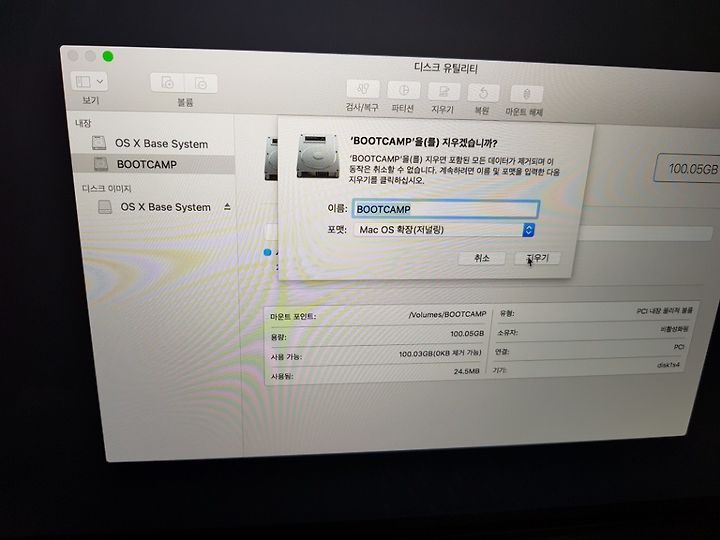
Task: Click the Restore (복원) toolbar icon
Action: pyautogui.click(x=483, y=93)
